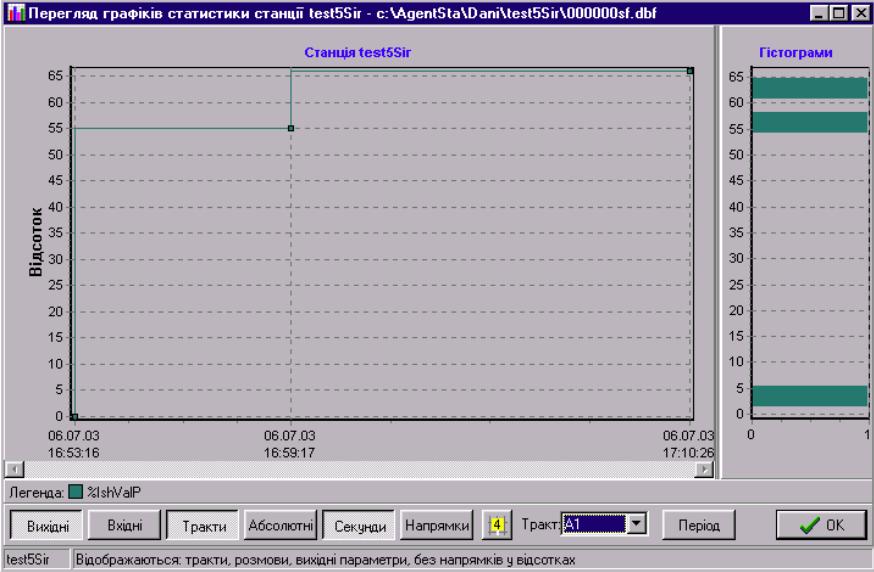Viewport: 874px width, 572px height.
Task: Click the app icon in the title bar
Action: 16,12
